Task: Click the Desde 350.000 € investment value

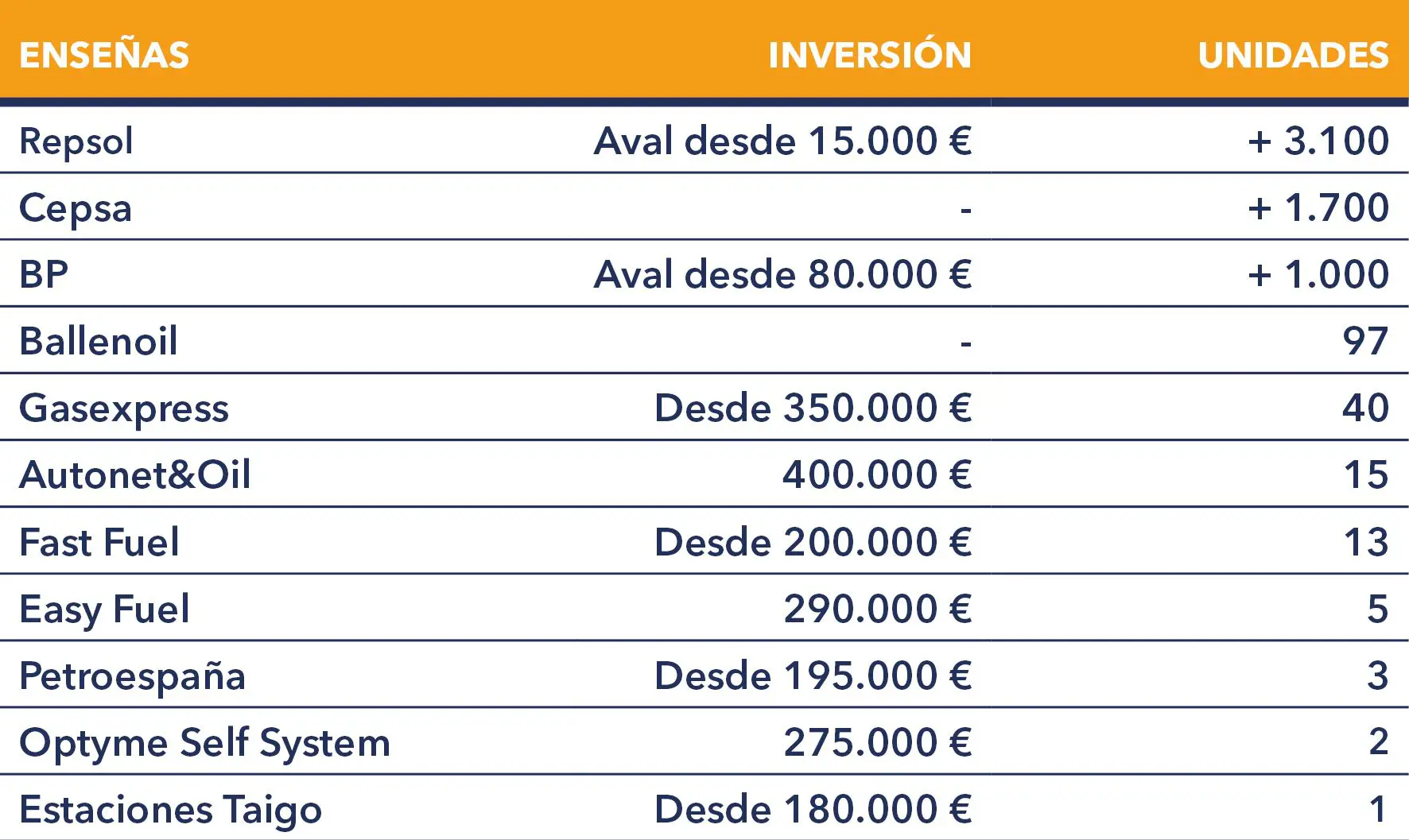Action: point(813,408)
